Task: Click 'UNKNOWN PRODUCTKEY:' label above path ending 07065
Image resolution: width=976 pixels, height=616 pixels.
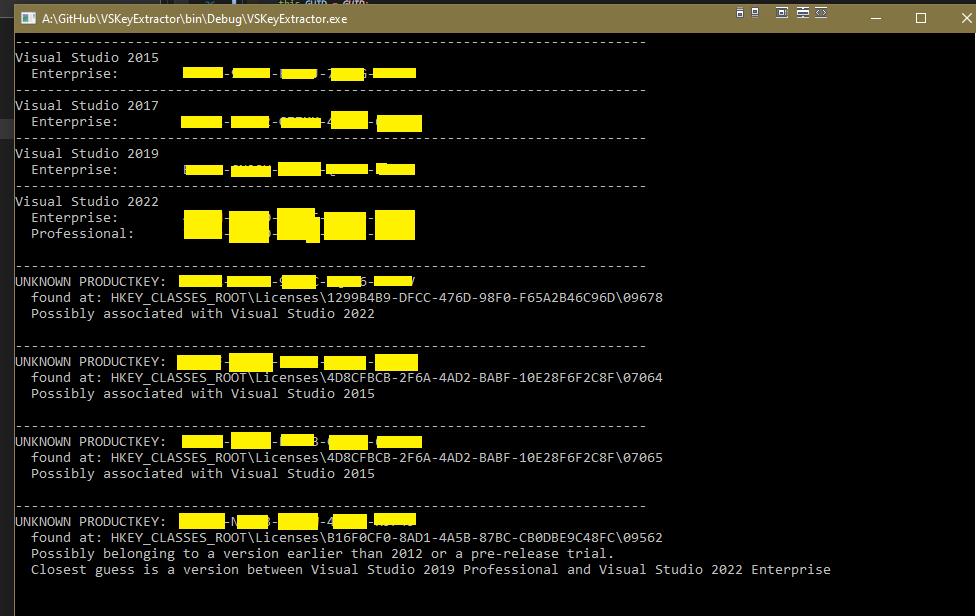Action: pos(91,441)
